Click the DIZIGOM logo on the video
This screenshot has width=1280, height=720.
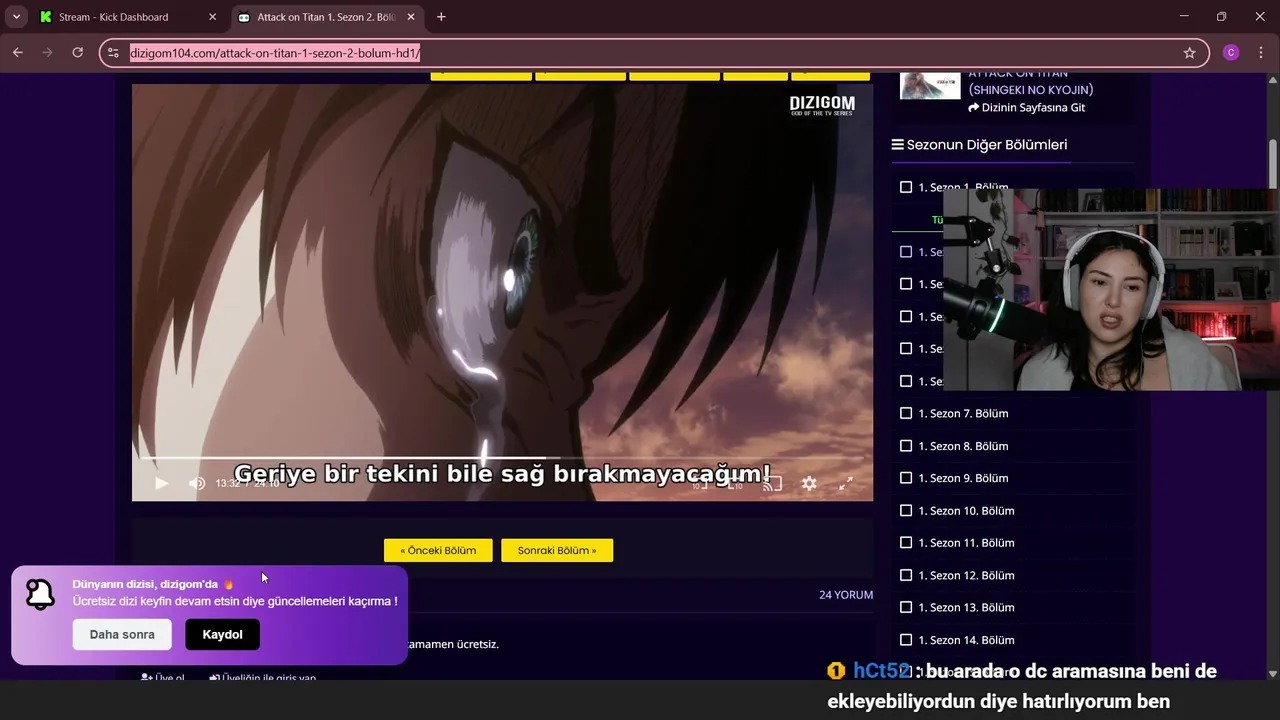[x=822, y=106]
